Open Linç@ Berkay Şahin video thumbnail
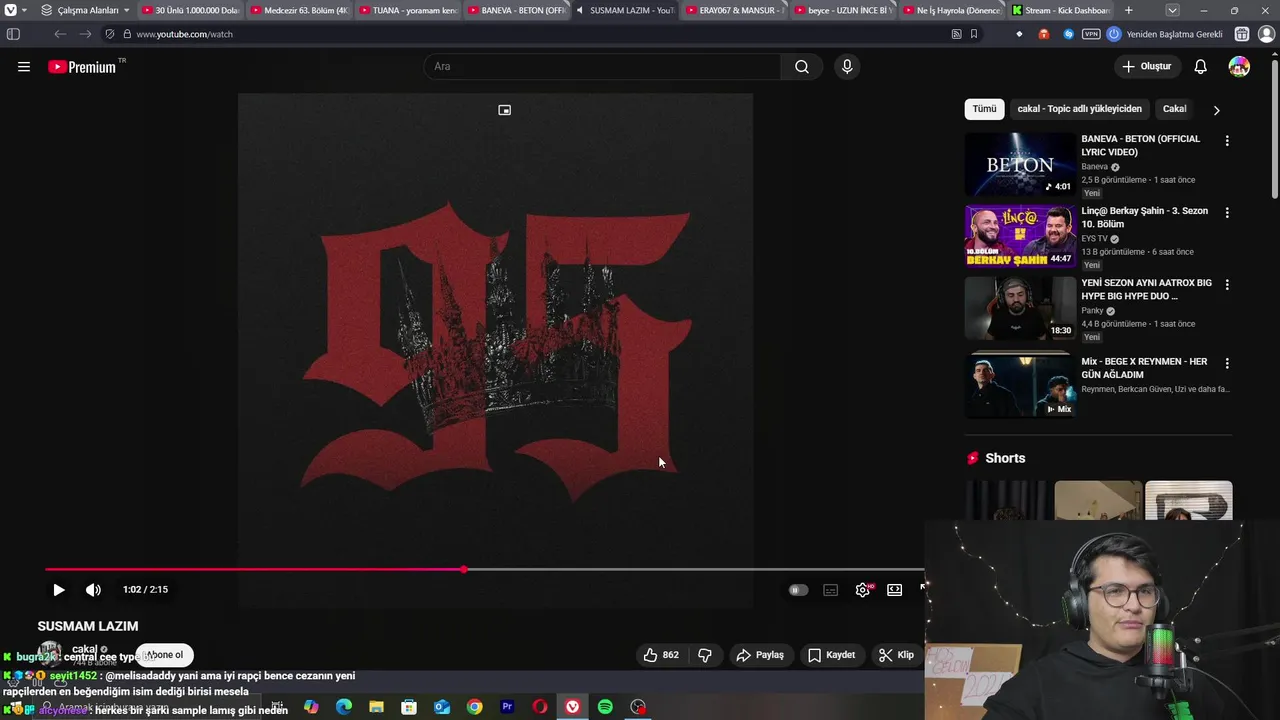This screenshot has width=1280, height=720. [x=1020, y=237]
